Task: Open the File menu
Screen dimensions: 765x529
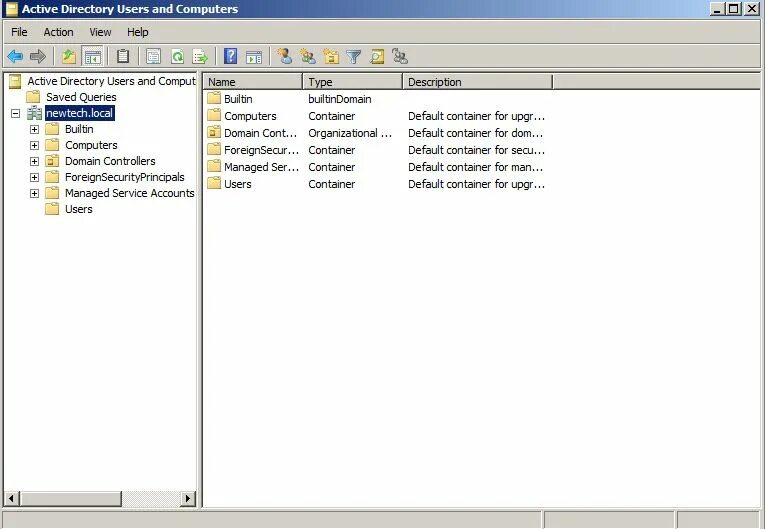Action: click(x=19, y=32)
